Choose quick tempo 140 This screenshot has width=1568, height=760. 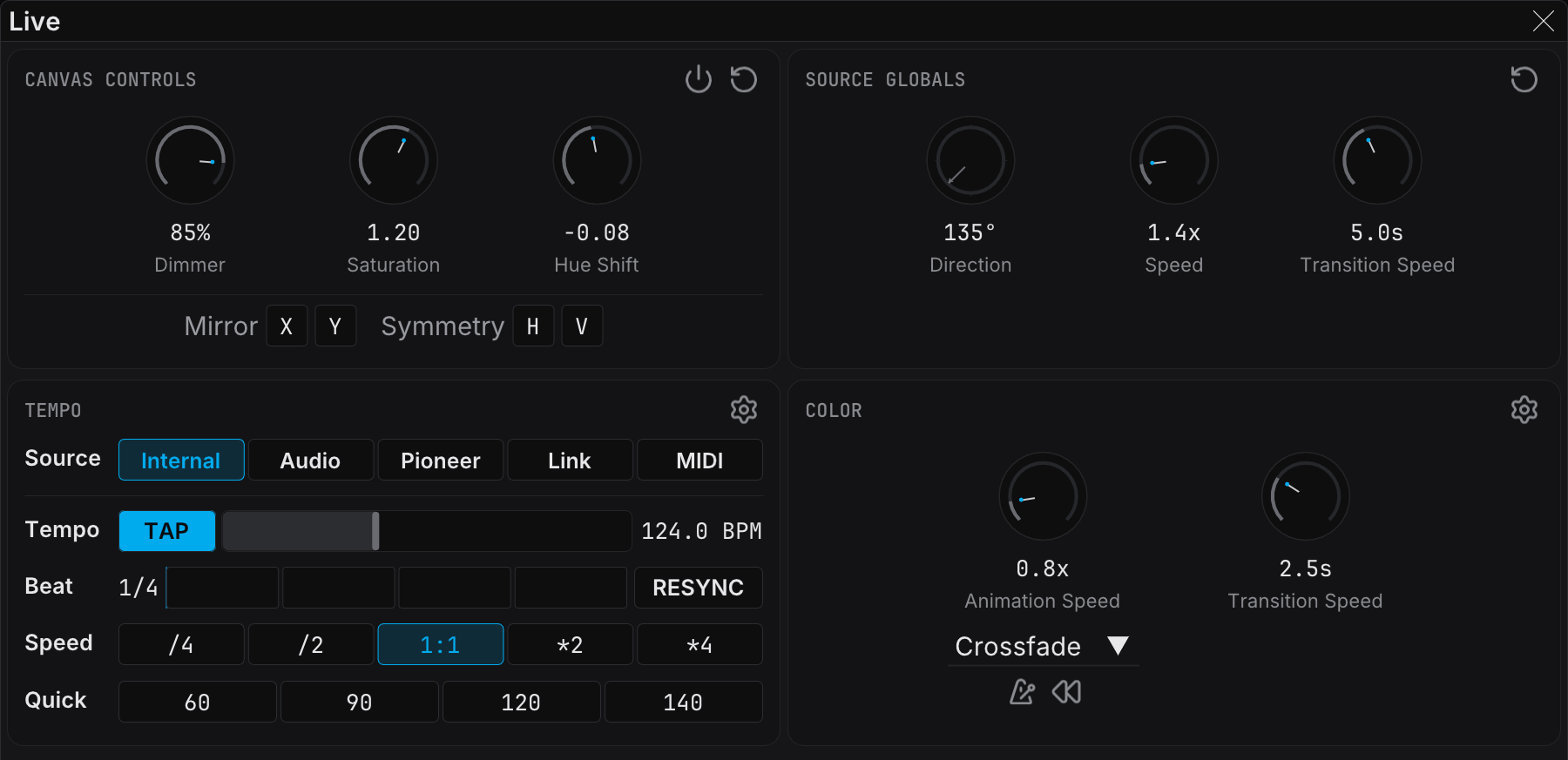(x=684, y=702)
